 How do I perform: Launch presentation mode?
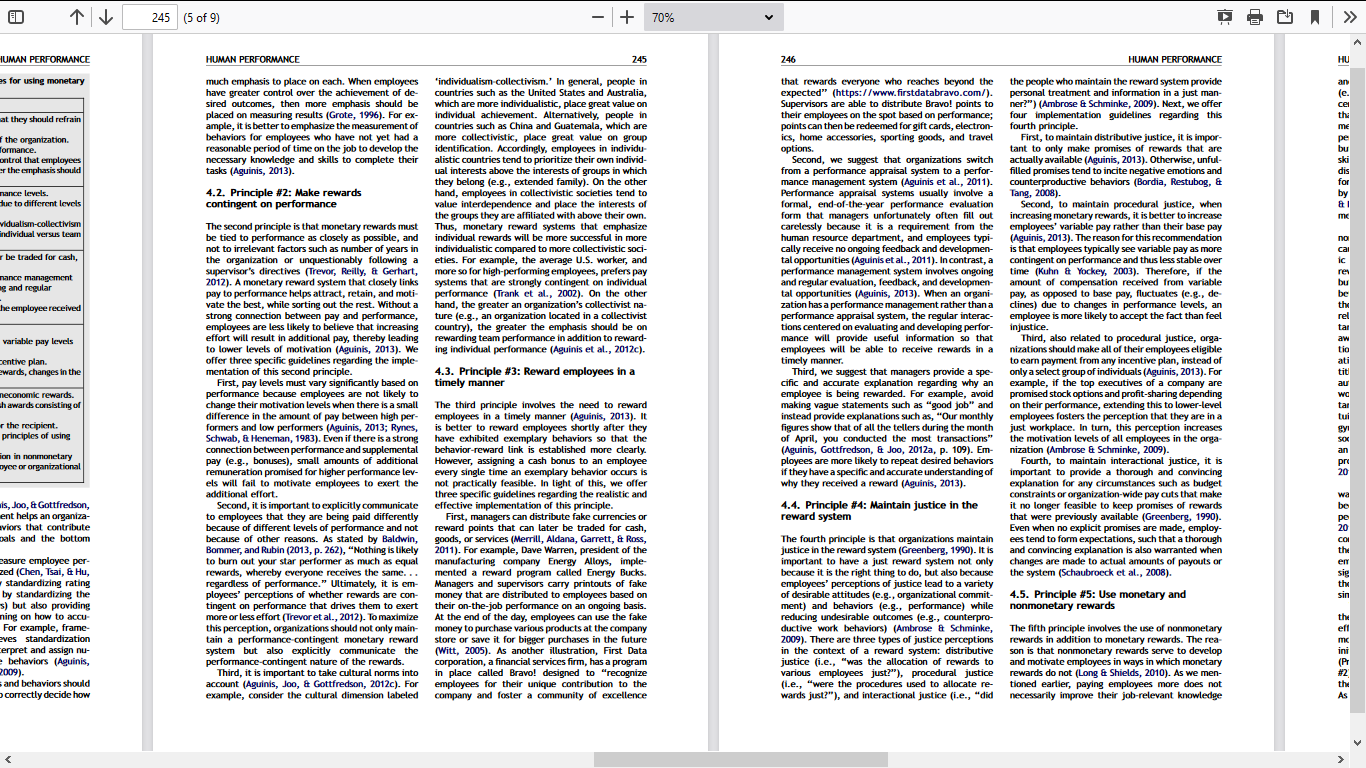[1225, 16]
